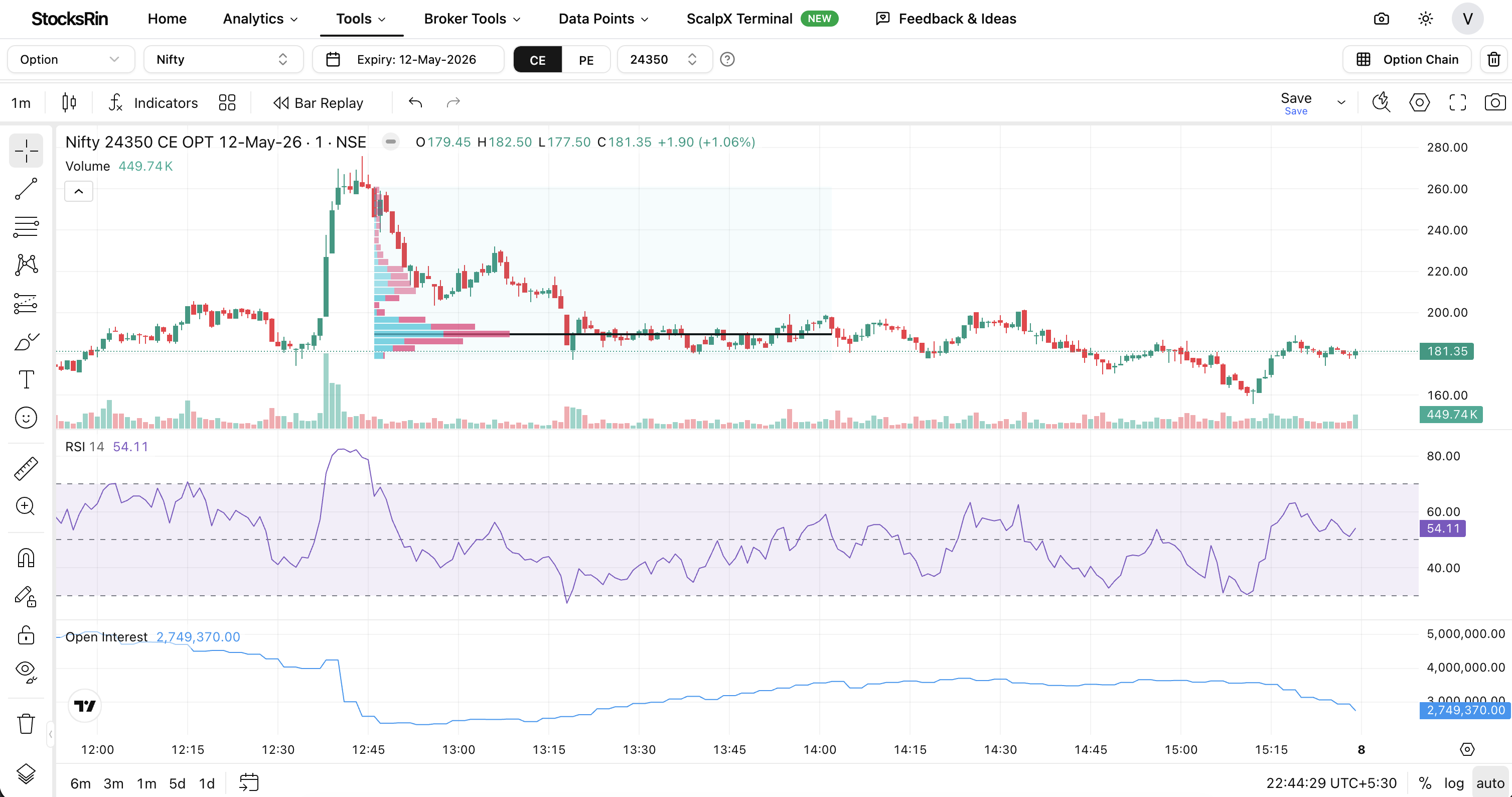Viewport: 1512px width, 797px height.
Task: Take a chart snapshot from toolbar
Action: (x=1495, y=103)
